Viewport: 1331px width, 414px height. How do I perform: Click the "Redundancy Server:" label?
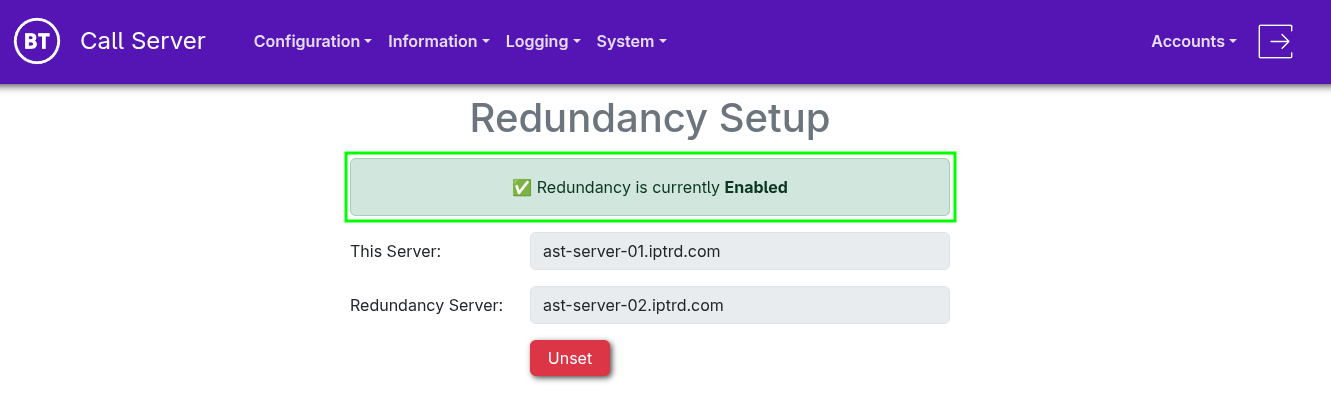426,305
